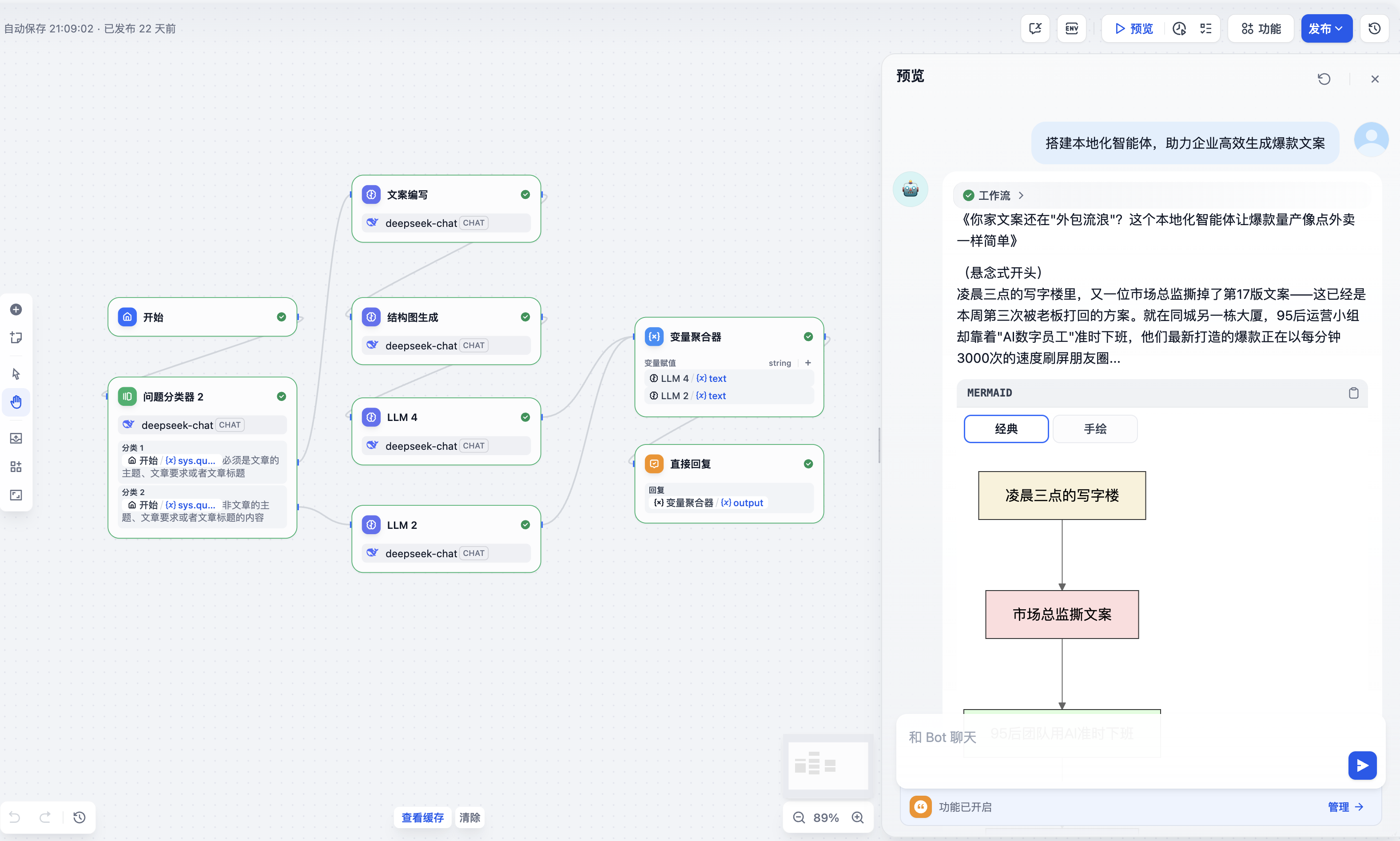1400x841 pixels.
Task: Select the 结构图生成 node
Action: tap(446, 331)
